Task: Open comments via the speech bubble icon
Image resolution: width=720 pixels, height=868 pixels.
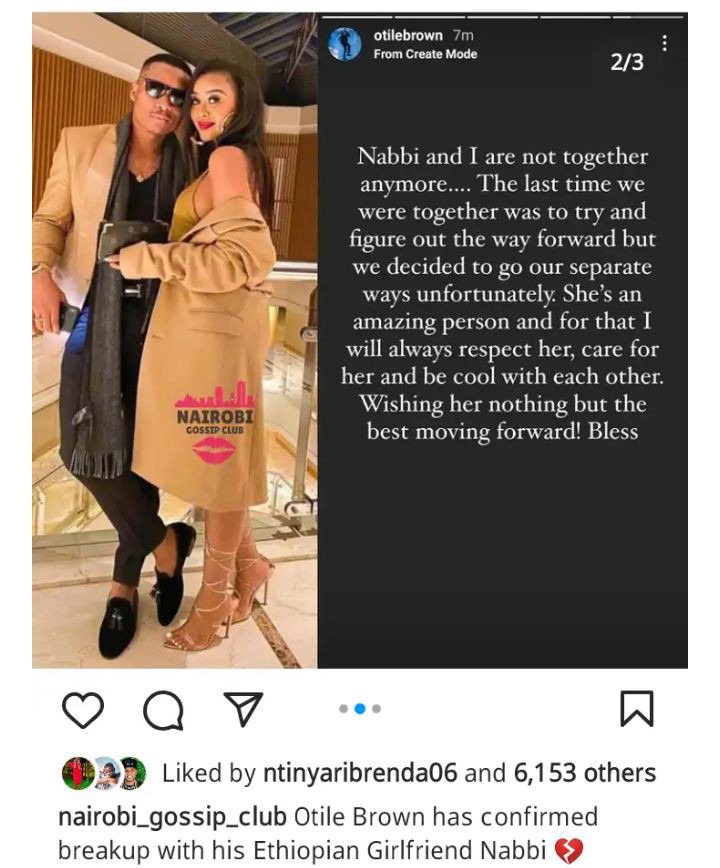Action: coord(163,710)
